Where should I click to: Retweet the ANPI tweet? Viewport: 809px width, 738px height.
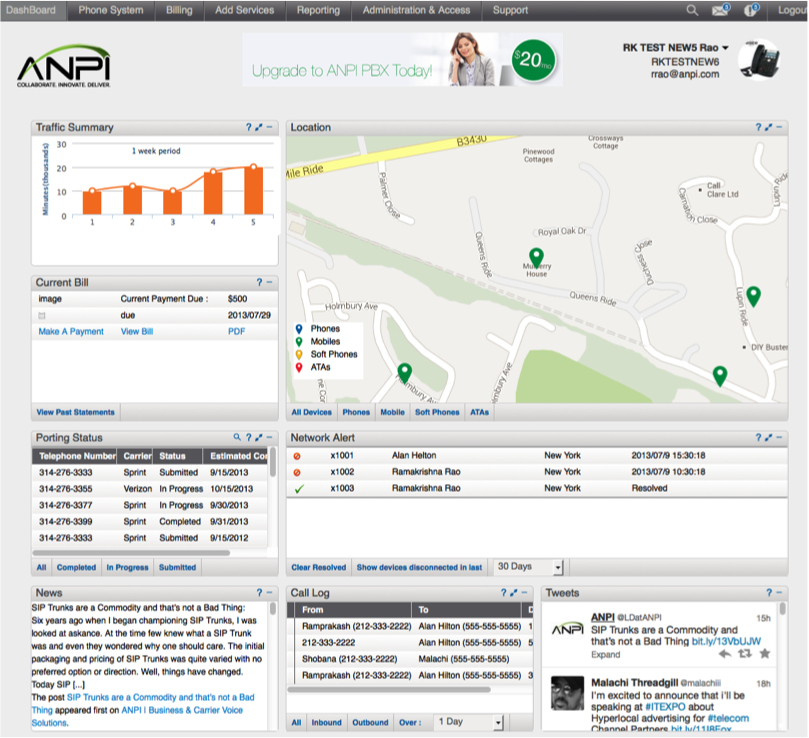pyautogui.click(x=744, y=654)
